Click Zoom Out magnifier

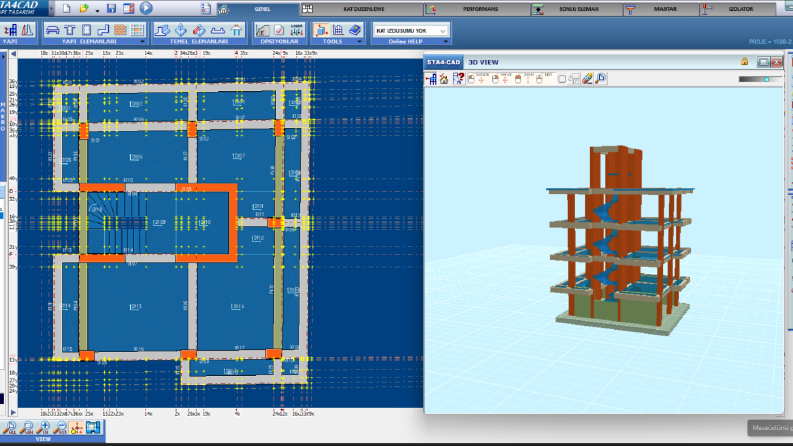pyautogui.click(x=60, y=428)
